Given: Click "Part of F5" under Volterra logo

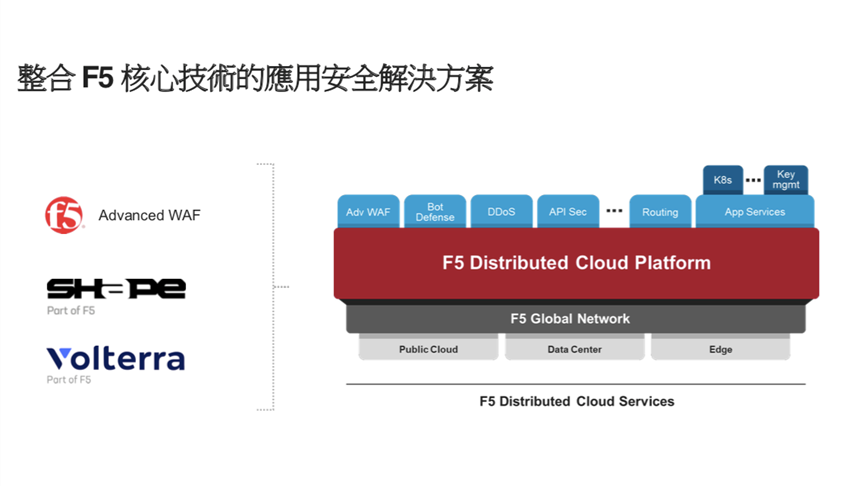Looking at the screenshot, I should tap(69, 380).
